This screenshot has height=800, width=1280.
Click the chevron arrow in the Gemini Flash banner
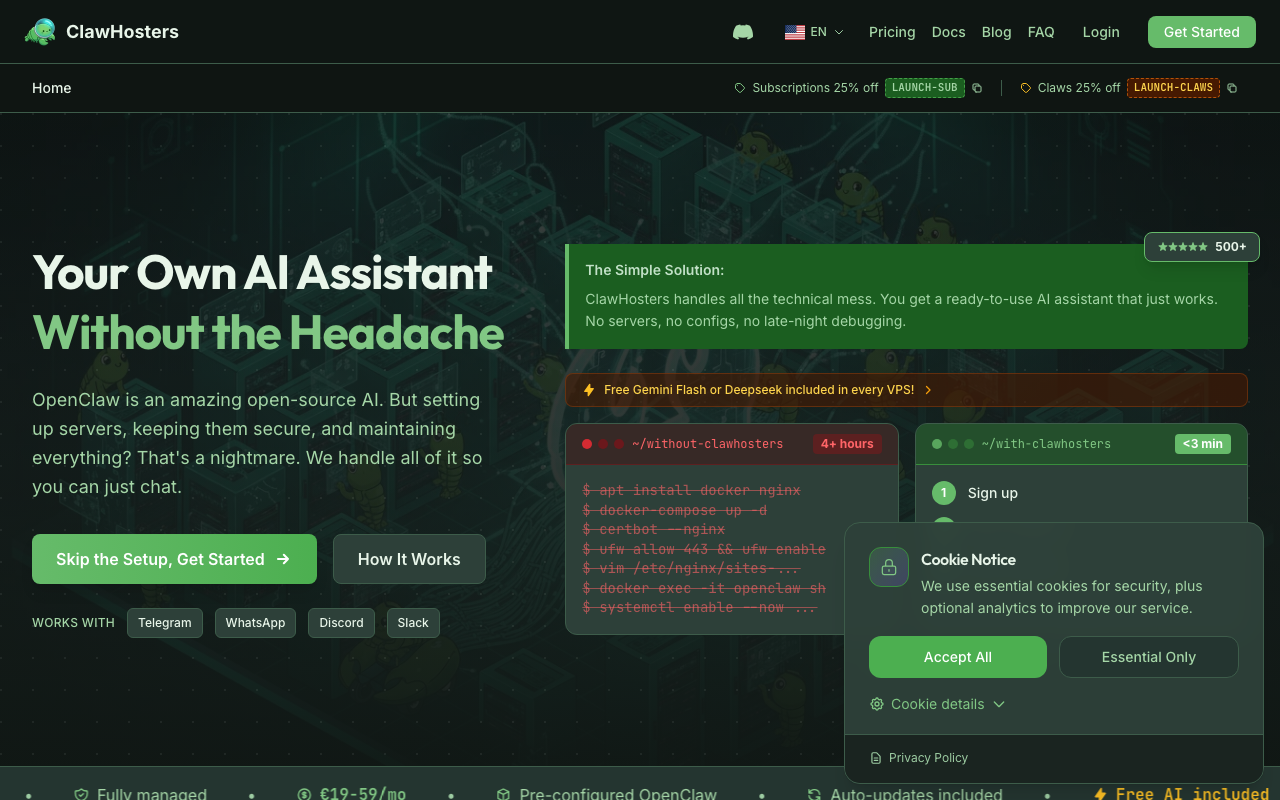[x=929, y=390]
